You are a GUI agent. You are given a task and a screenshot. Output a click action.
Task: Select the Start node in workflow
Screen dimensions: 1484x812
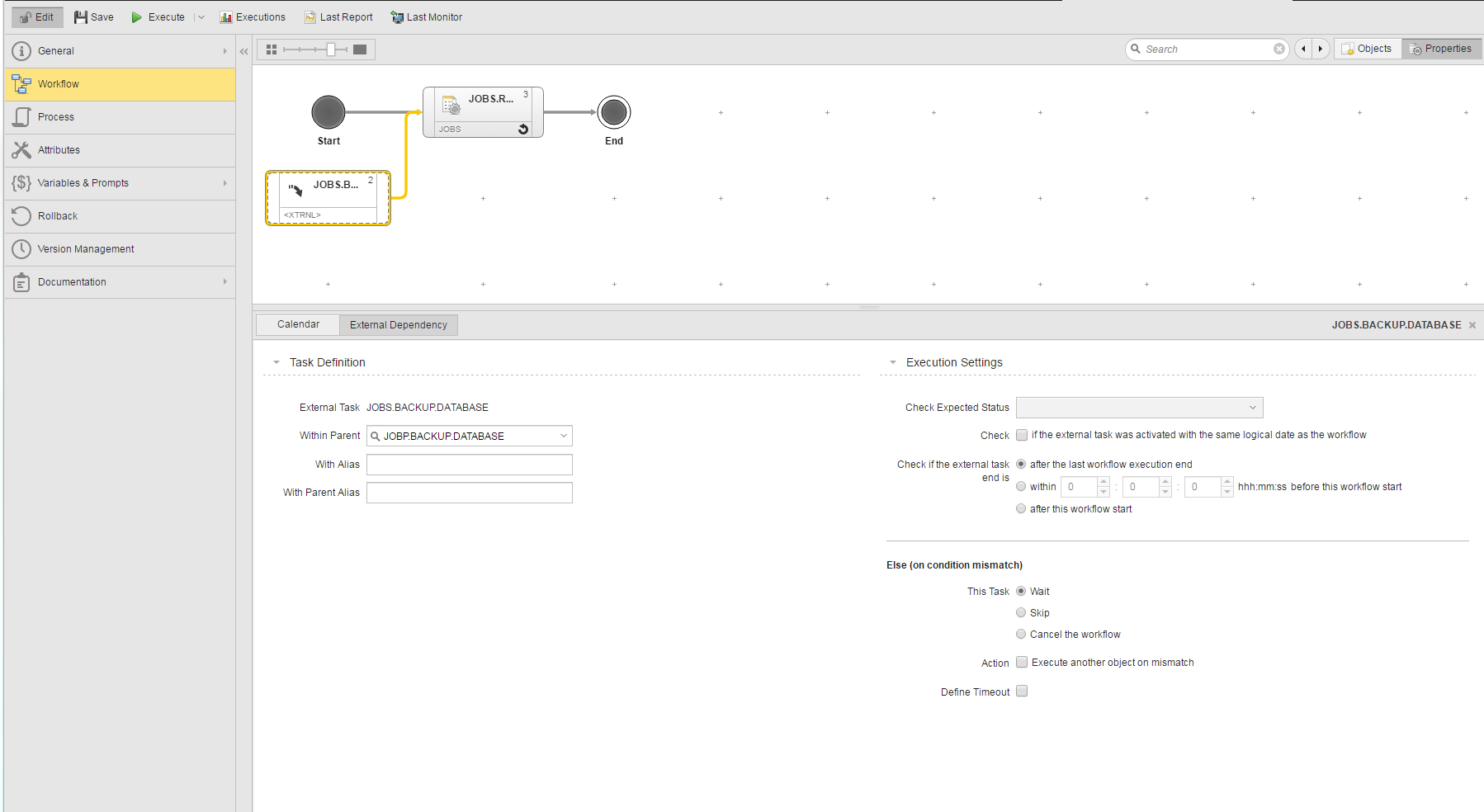pos(328,112)
